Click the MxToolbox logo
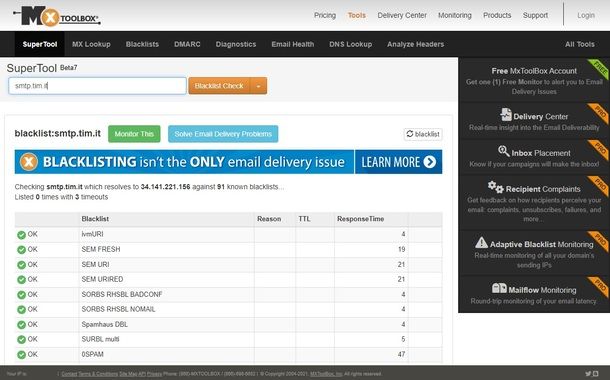Viewport: 610px width, 380px height. point(57,17)
